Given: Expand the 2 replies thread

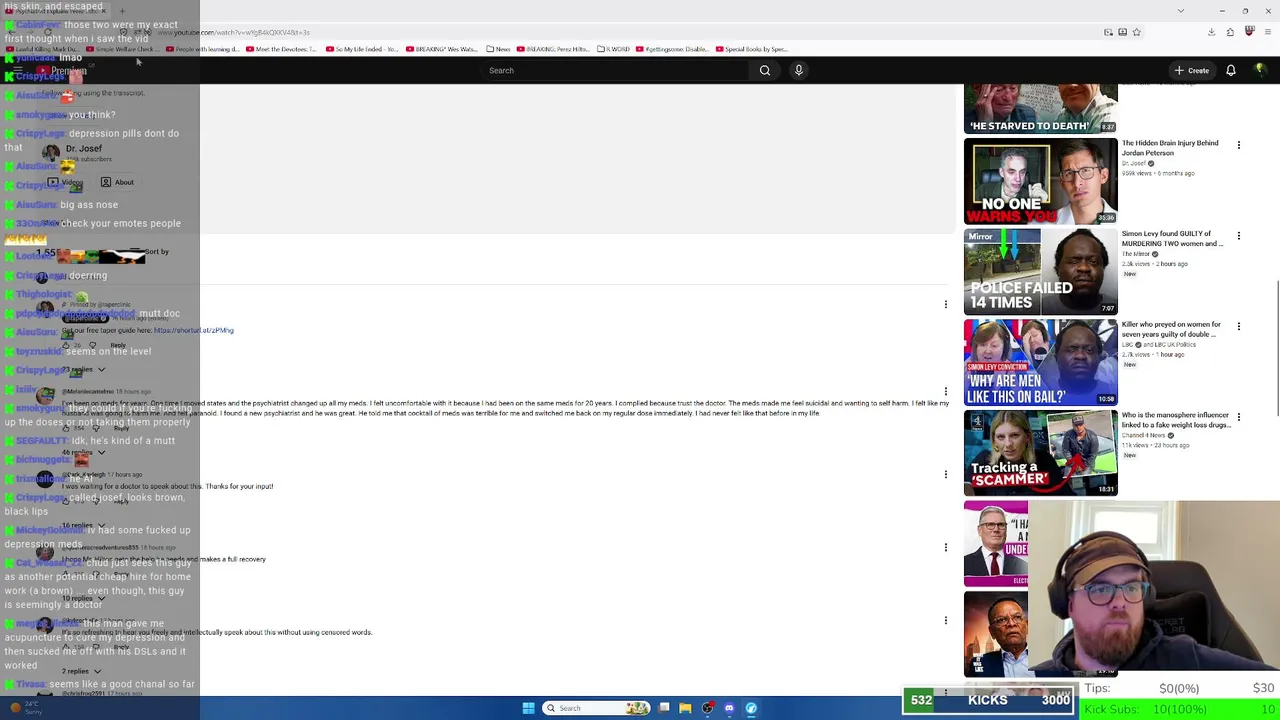Looking at the screenshot, I should 81,671.
